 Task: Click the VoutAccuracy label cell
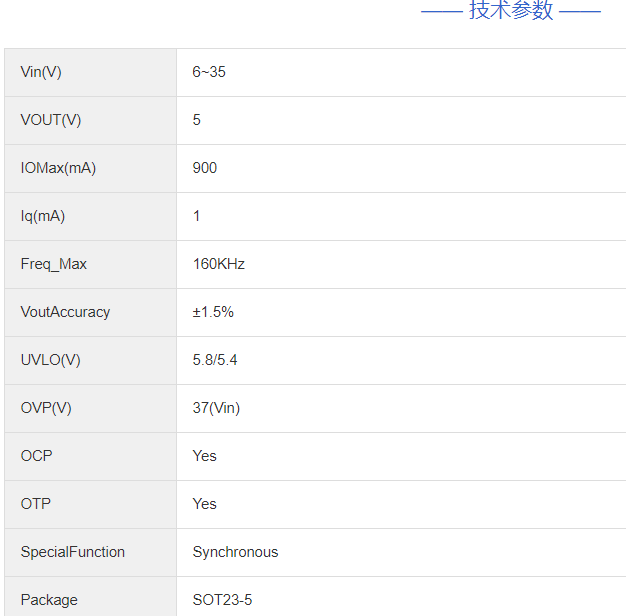[x=65, y=312]
